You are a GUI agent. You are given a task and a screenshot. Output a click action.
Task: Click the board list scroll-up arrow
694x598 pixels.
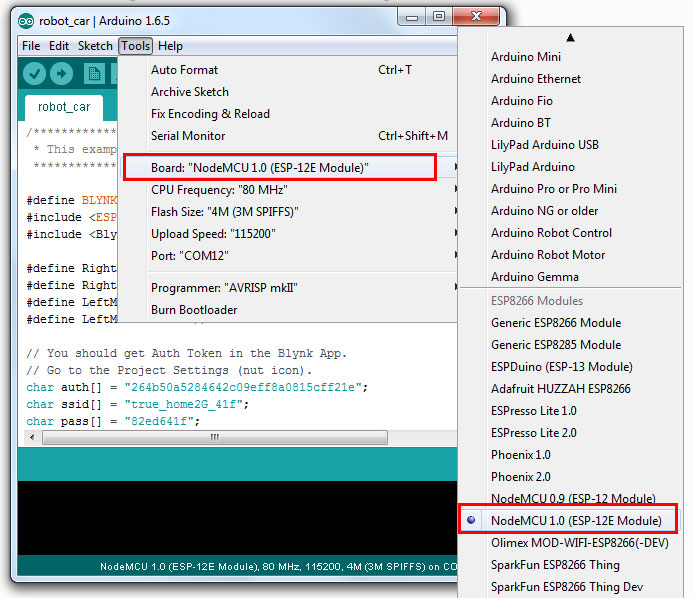pyautogui.click(x=570, y=38)
